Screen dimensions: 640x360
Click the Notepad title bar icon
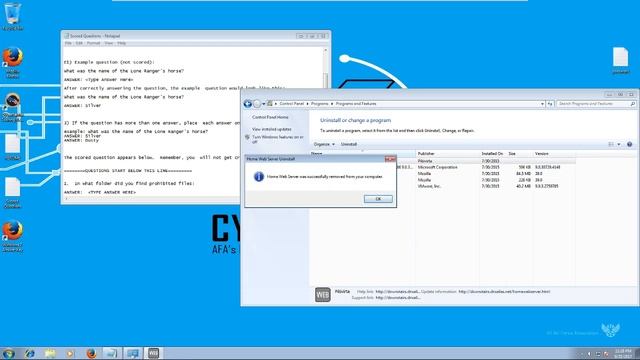pos(67,36)
